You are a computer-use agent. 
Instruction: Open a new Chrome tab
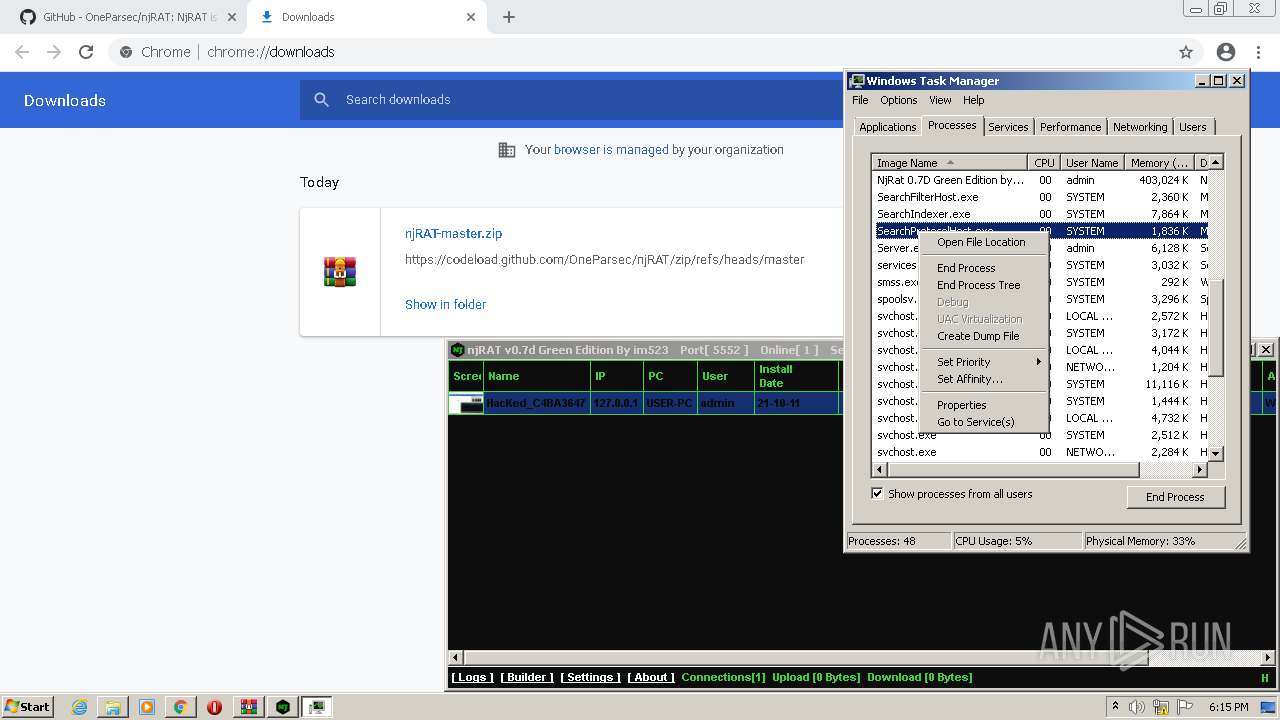pos(509,17)
